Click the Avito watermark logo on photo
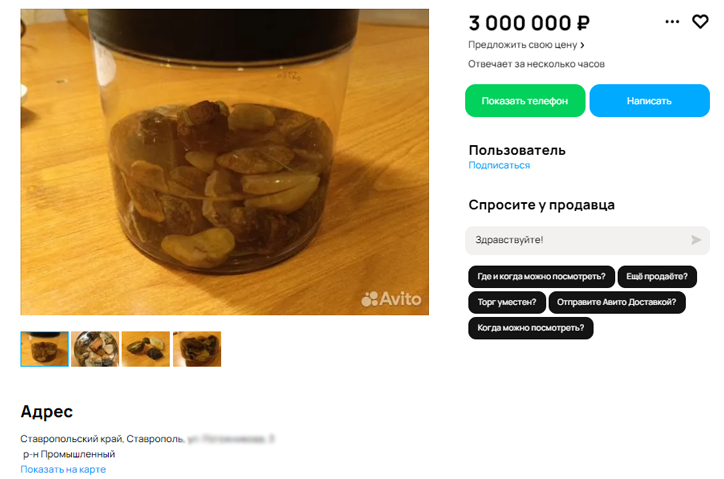724x479 pixels. (391, 299)
